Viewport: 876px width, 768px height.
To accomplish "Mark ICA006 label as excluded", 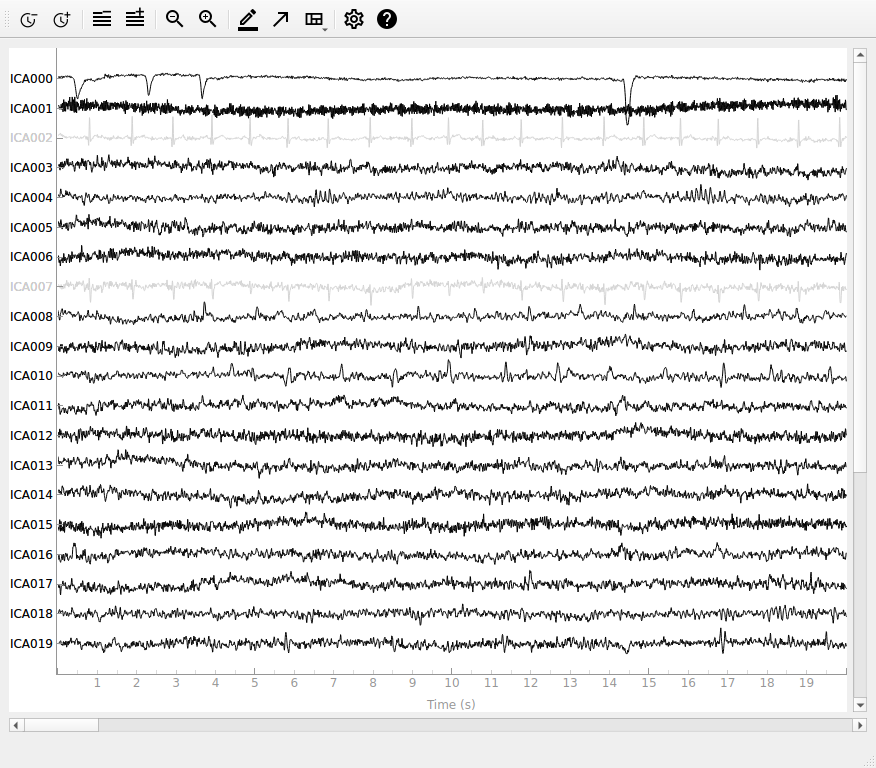I will point(31,257).
